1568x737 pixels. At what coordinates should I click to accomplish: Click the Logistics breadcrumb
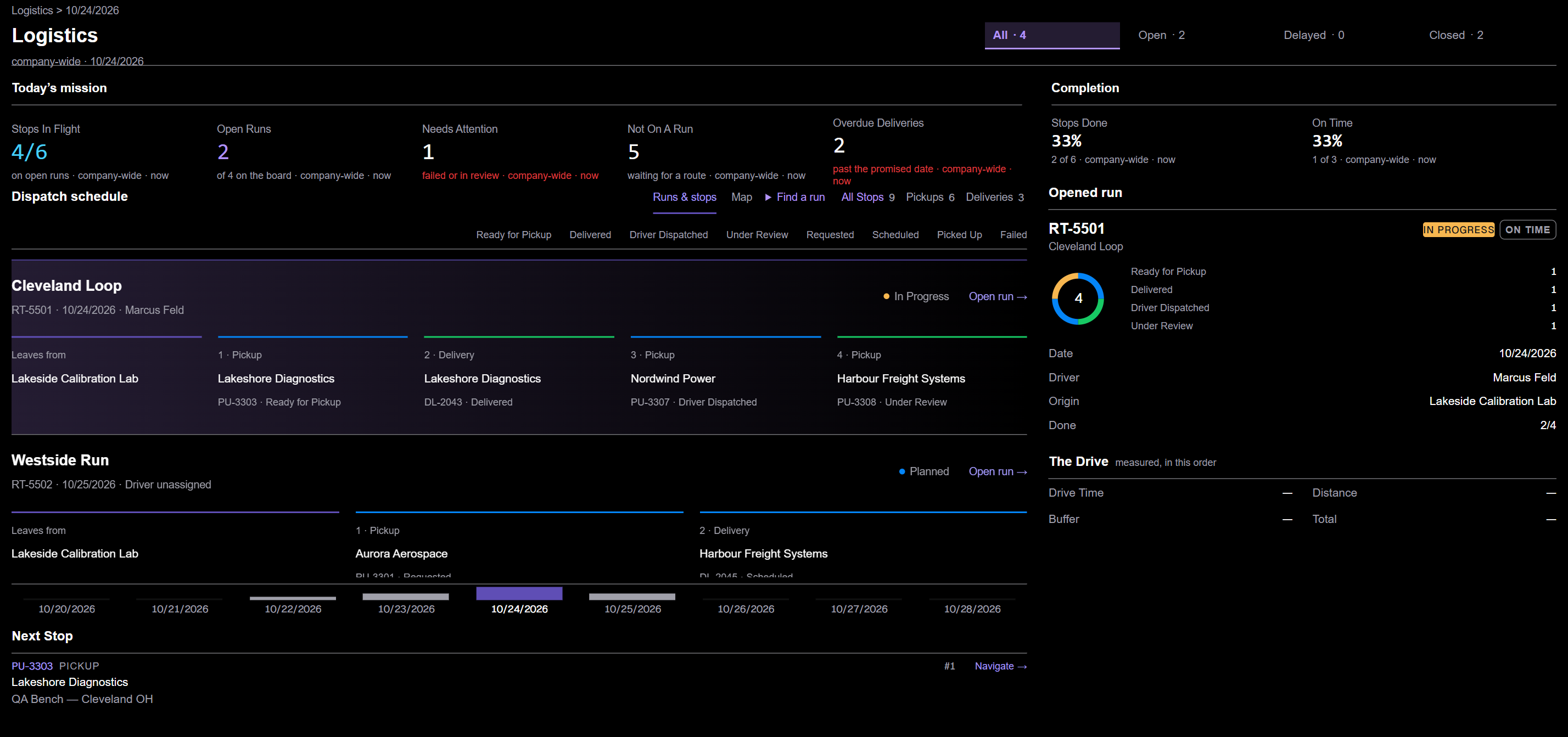click(32, 10)
